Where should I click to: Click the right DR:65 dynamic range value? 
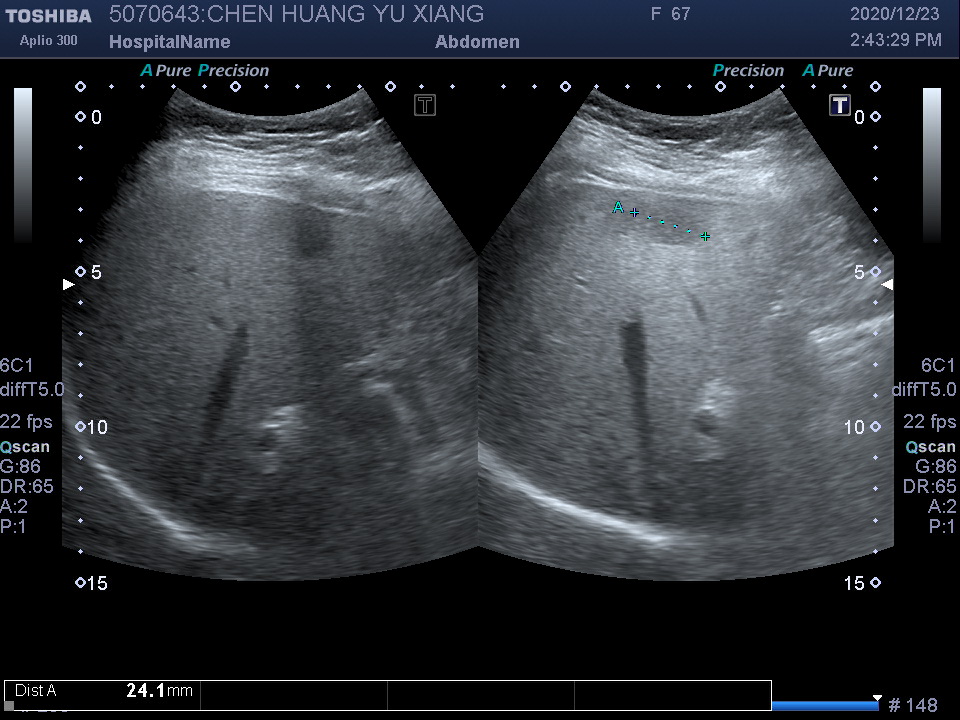[929, 487]
